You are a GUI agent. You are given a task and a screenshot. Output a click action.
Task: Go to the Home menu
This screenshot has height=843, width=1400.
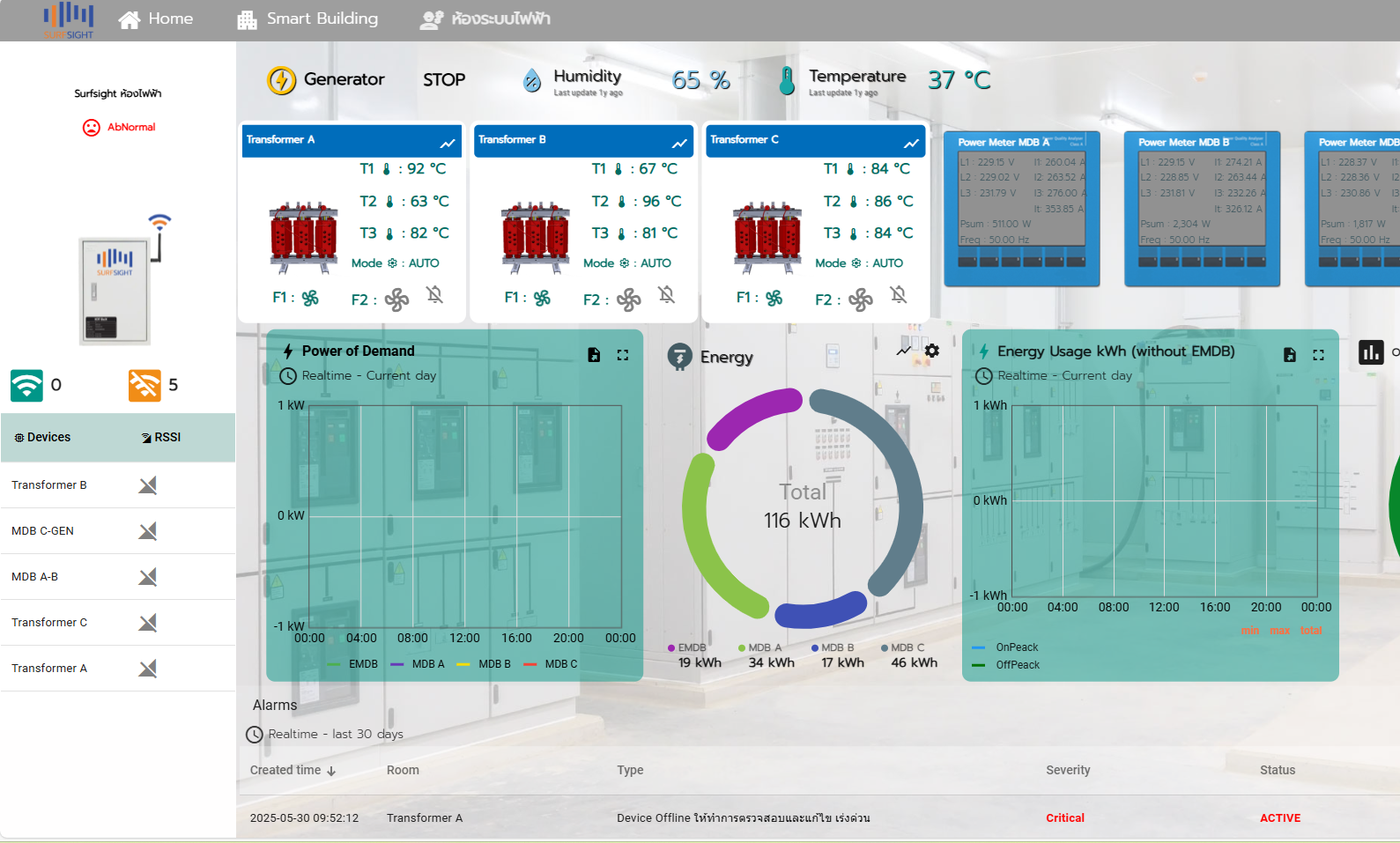(x=156, y=19)
